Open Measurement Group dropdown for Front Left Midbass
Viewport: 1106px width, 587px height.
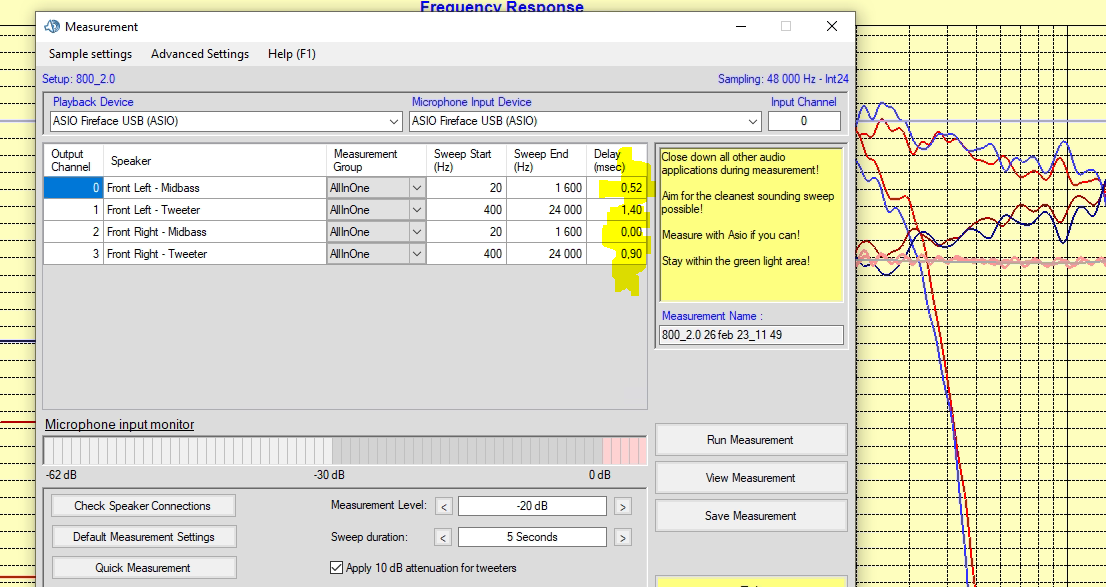(x=416, y=188)
